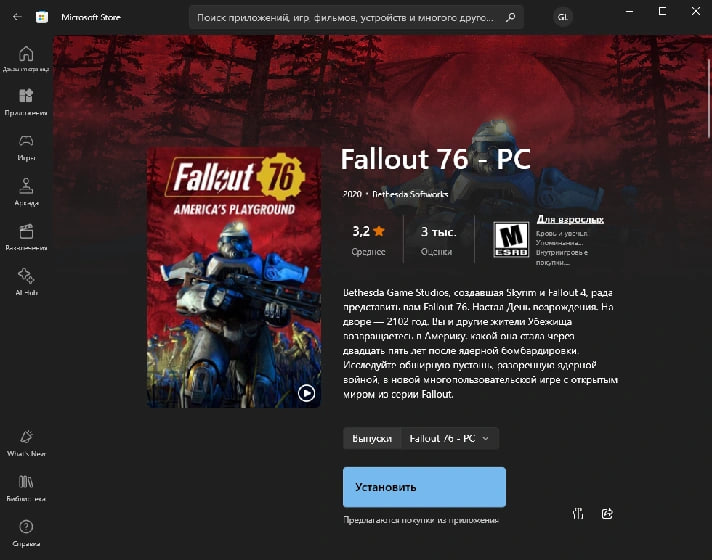The image size is (712, 560).
Task: Open the Entertainment clapperboard section
Action: pos(26,236)
